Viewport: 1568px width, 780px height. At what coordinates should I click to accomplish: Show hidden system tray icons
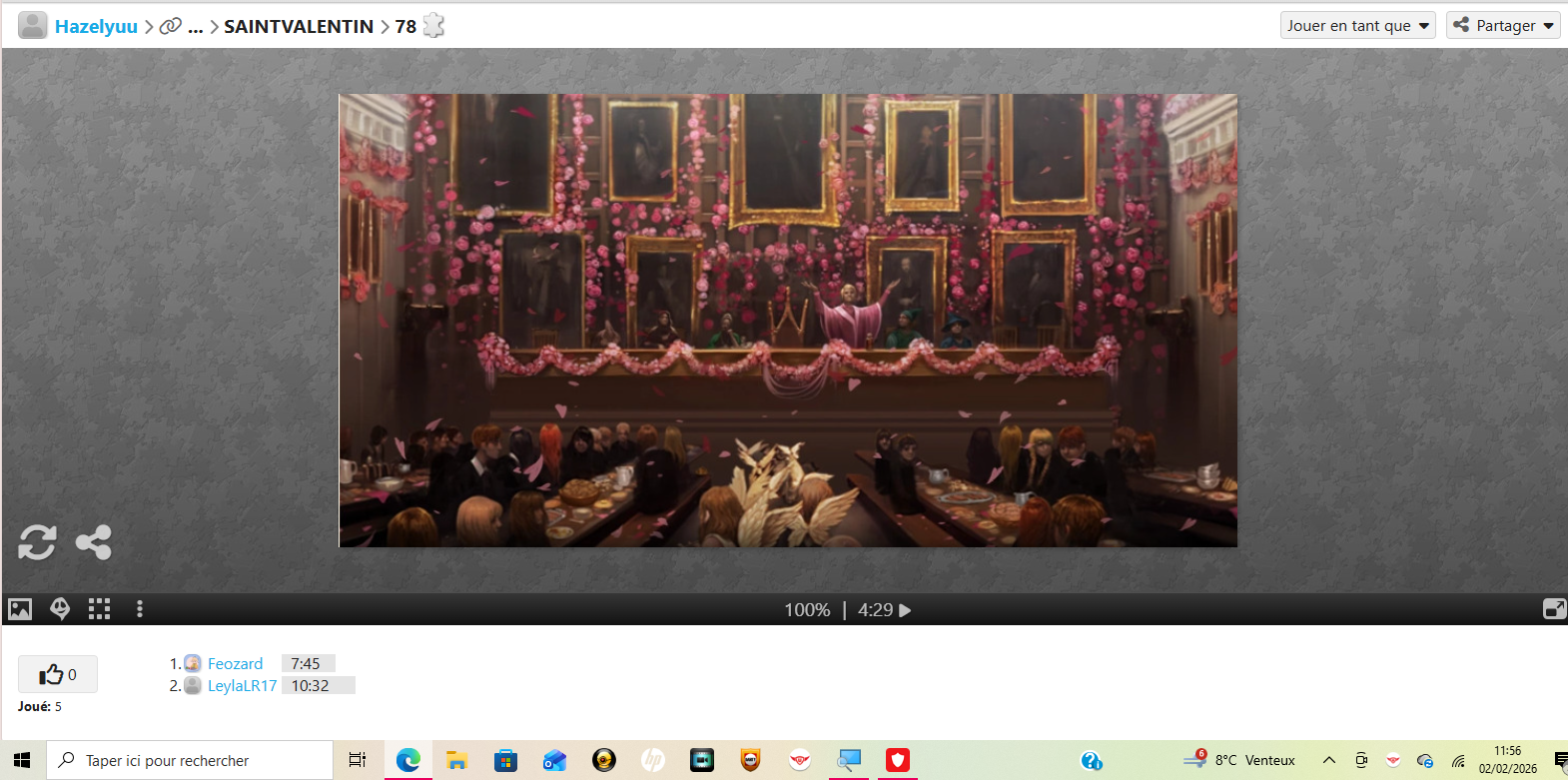point(1329,760)
